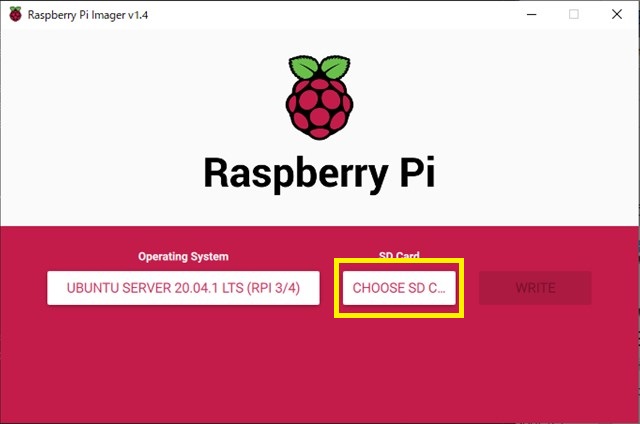Open the Ubuntu Server 20.04.1 LTS selector

point(183,288)
